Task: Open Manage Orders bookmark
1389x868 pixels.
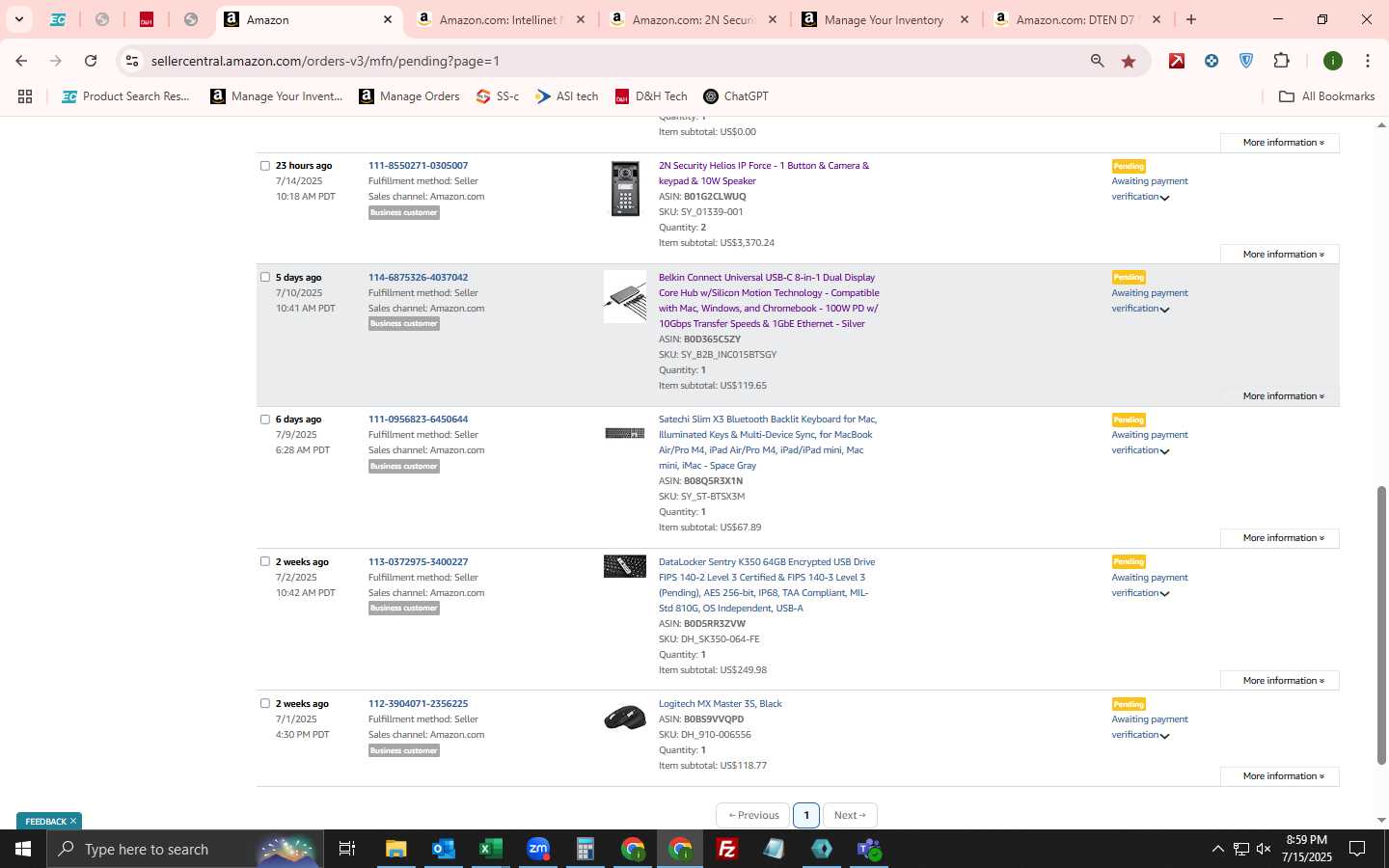Action: pos(409,96)
